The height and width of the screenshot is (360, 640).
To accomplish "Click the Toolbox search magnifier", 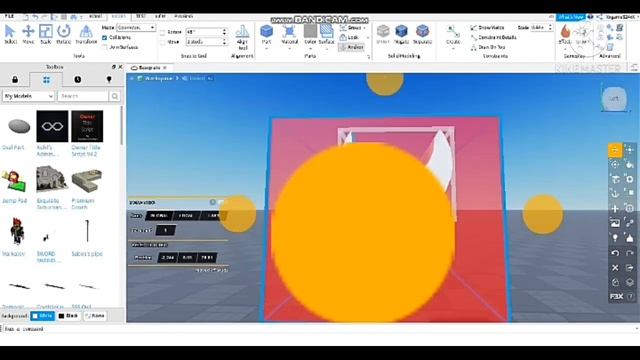I will click(x=115, y=96).
